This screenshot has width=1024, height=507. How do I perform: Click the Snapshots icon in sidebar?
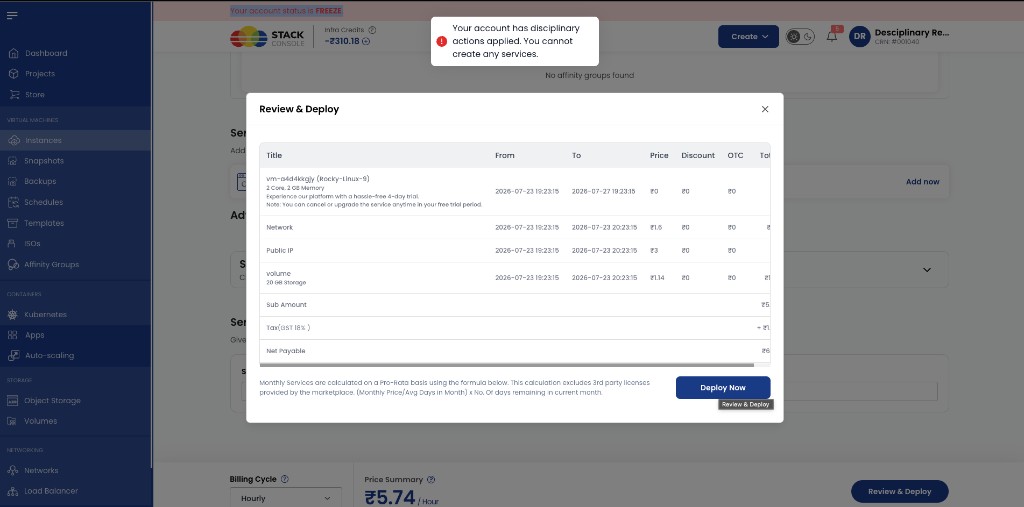click(x=12, y=161)
